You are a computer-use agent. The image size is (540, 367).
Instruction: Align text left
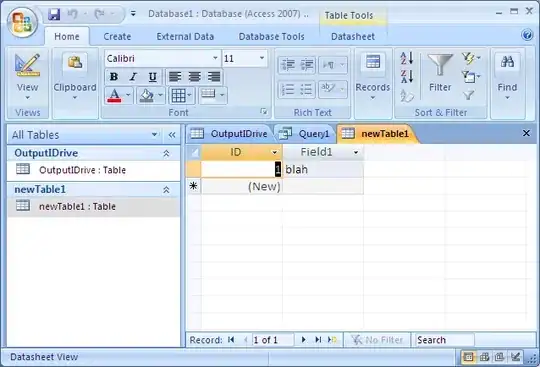[x=175, y=77]
